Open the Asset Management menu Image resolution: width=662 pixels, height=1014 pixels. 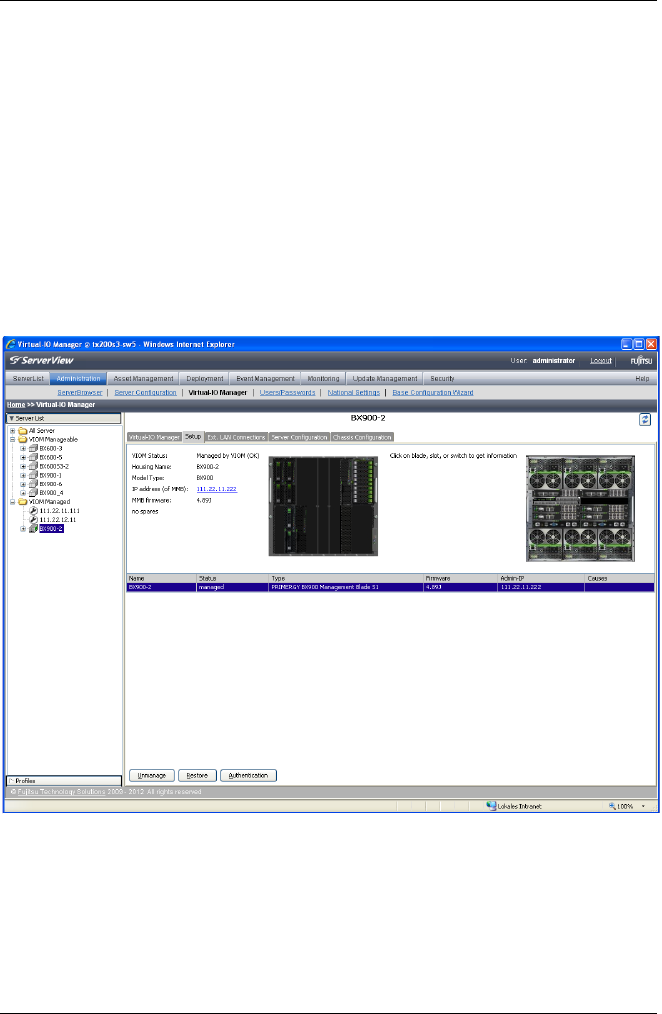[144, 378]
